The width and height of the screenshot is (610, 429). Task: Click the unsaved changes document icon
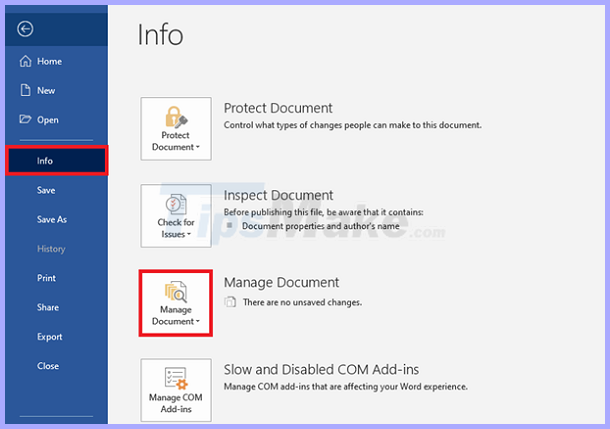230,302
